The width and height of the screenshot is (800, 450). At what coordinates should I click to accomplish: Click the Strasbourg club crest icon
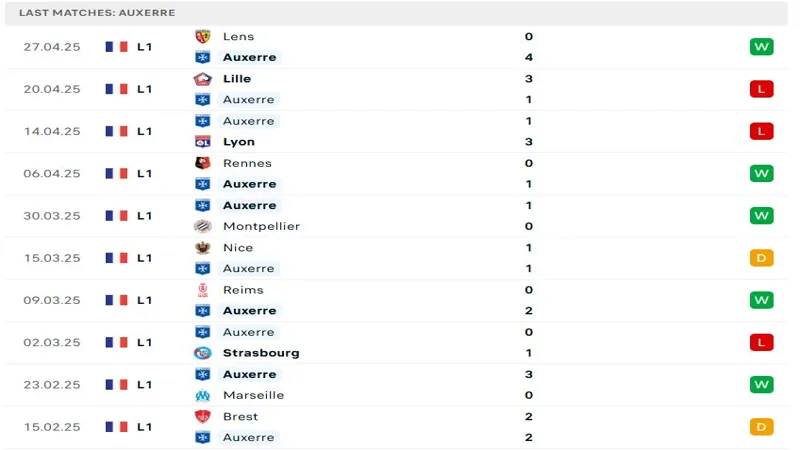pos(202,353)
